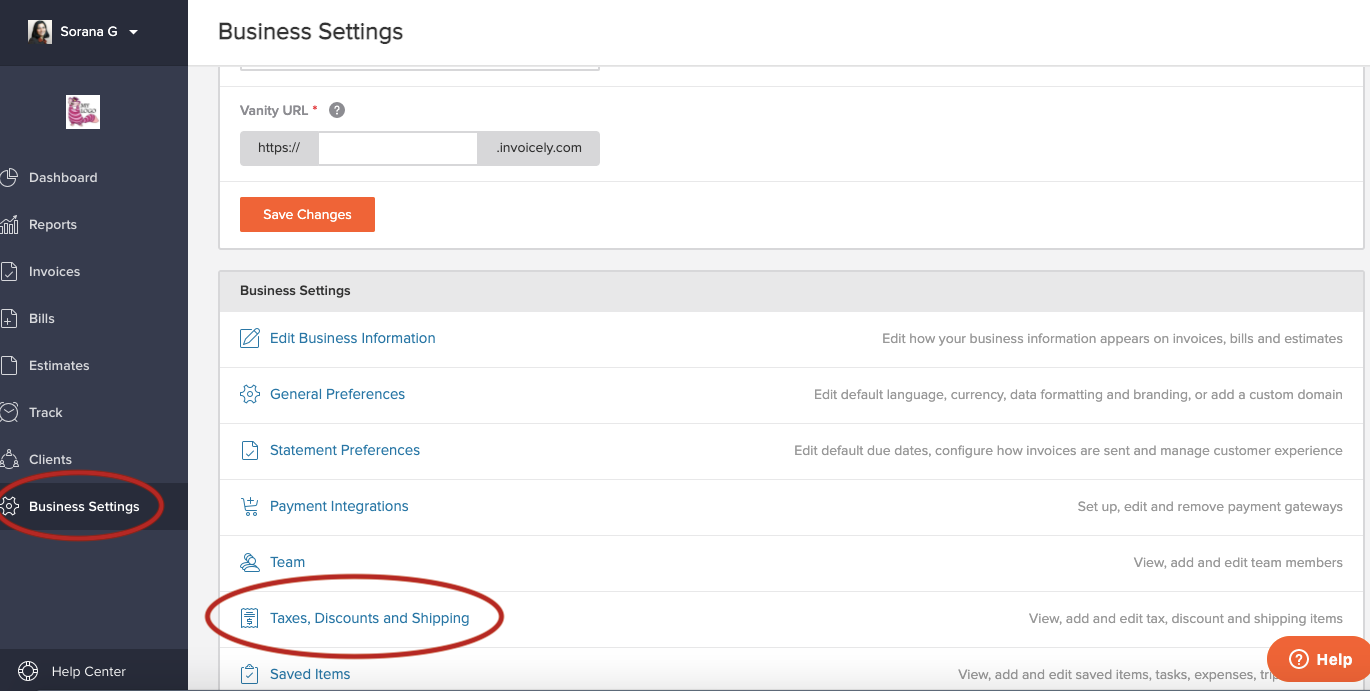Screen dimensions: 1370x691
Task: Click the Estimates page icon in sidebar
Action: [x=9, y=366]
